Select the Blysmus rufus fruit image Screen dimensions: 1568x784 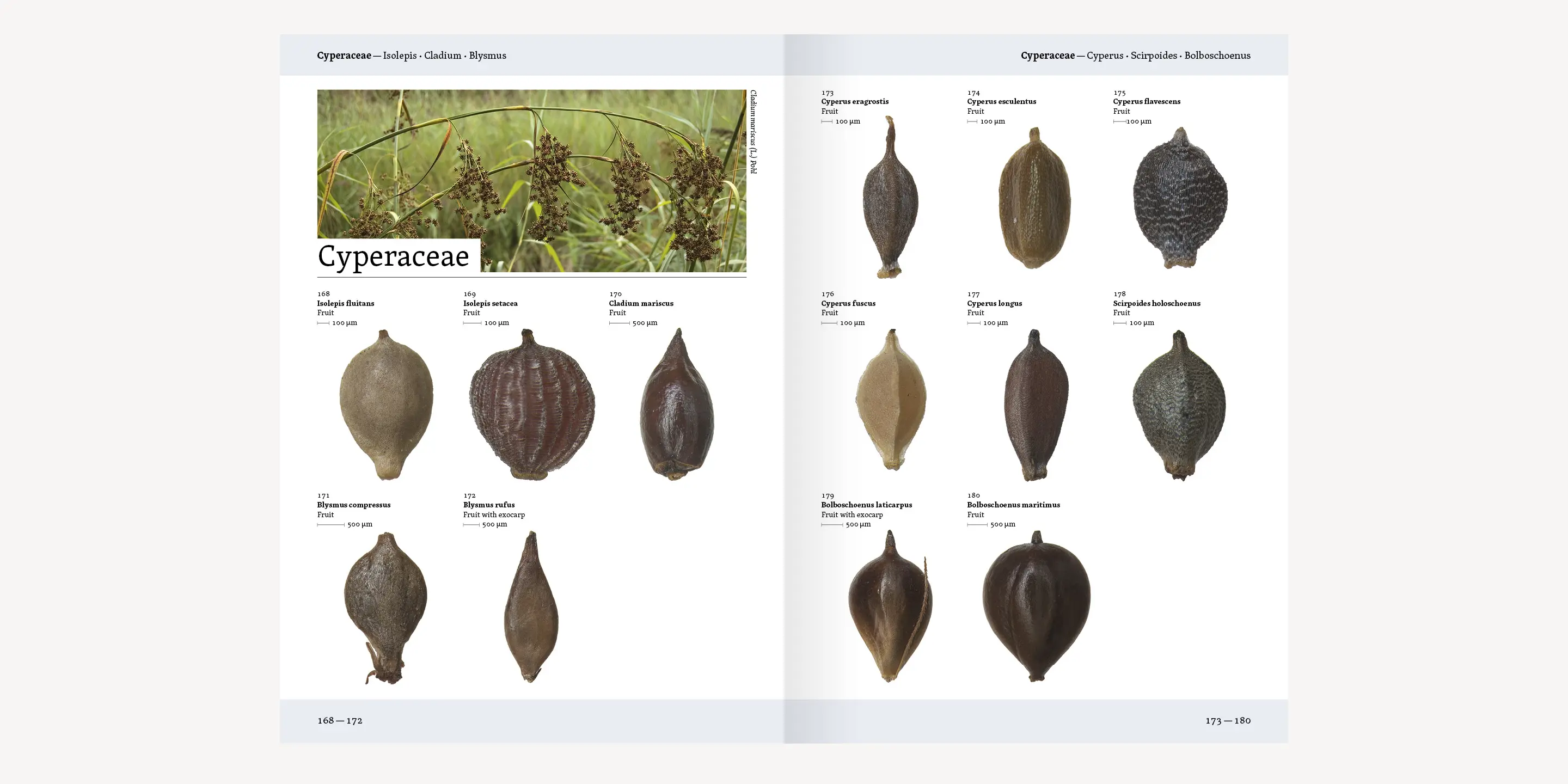531,607
